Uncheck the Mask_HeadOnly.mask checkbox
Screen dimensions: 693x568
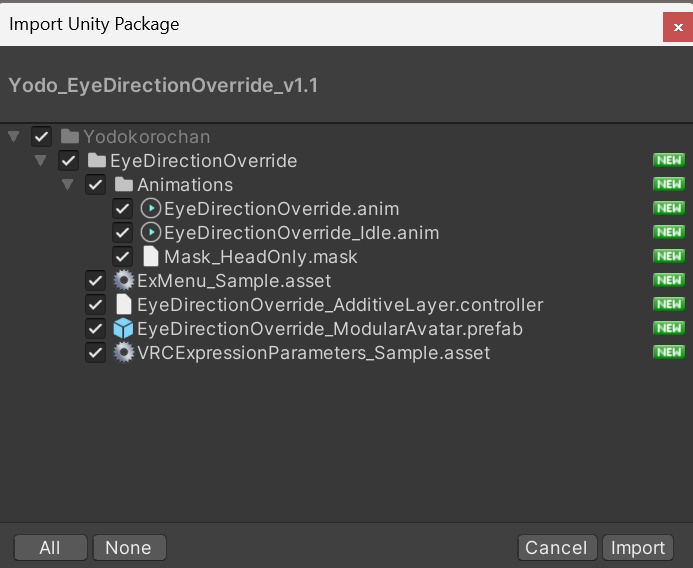tap(123, 257)
